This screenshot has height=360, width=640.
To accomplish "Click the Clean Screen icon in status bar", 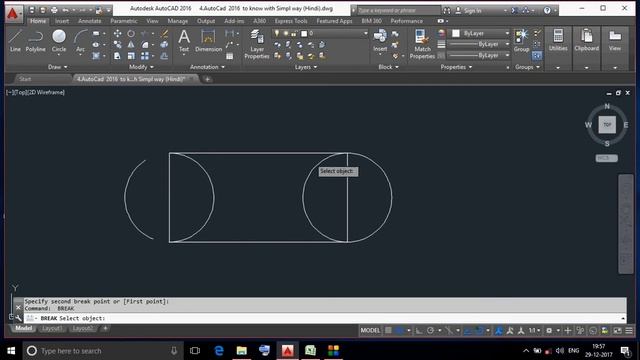I will click(x=618, y=331).
